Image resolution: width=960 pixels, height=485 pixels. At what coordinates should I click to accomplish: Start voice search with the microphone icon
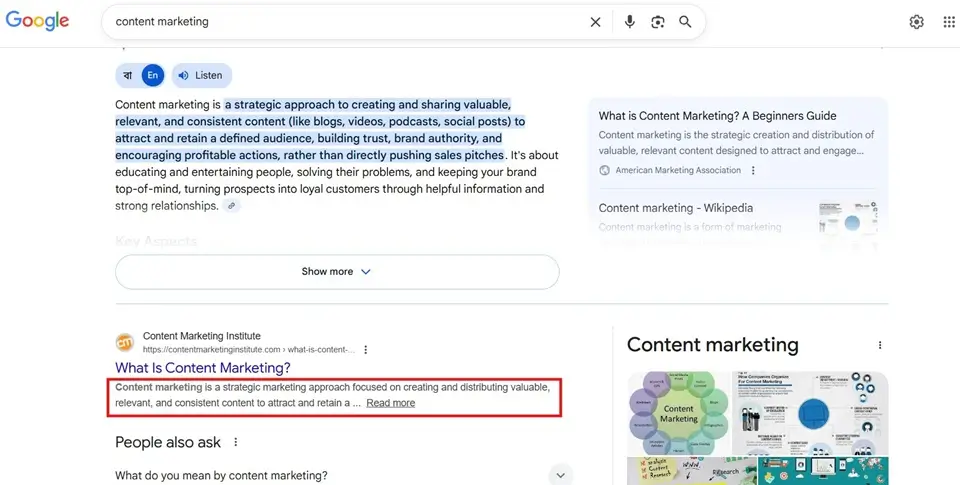click(629, 22)
